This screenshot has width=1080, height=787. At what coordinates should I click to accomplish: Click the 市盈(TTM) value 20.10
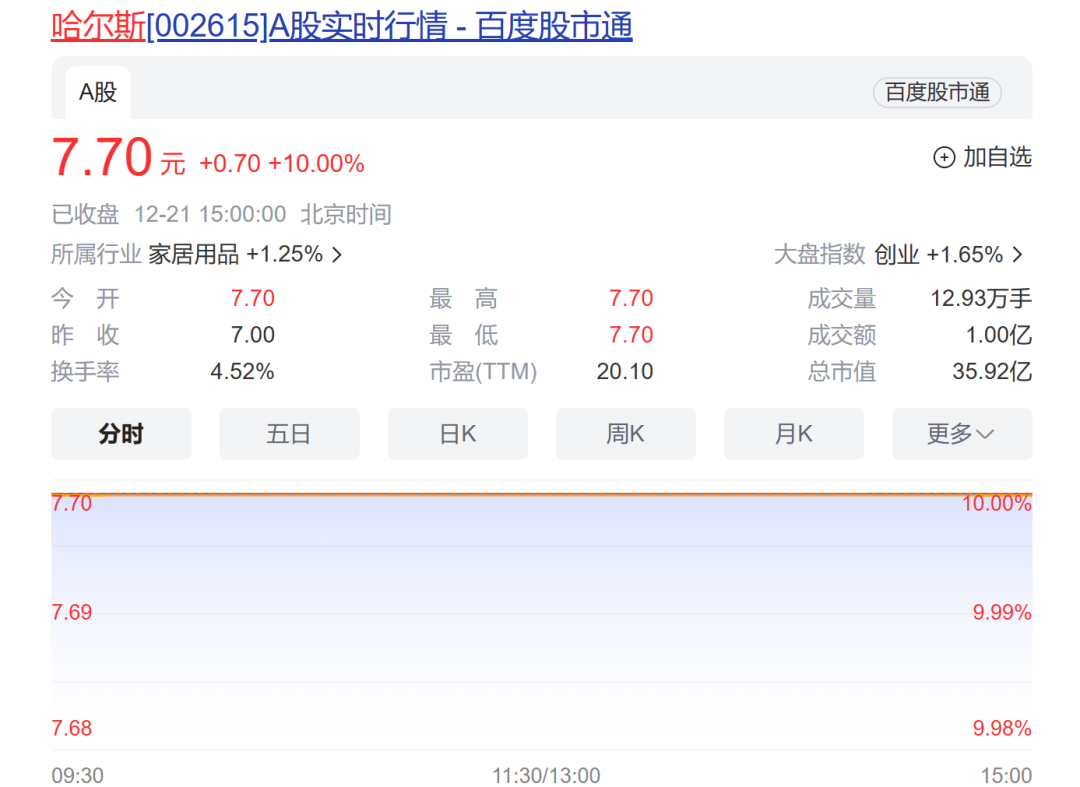(625, 372)
